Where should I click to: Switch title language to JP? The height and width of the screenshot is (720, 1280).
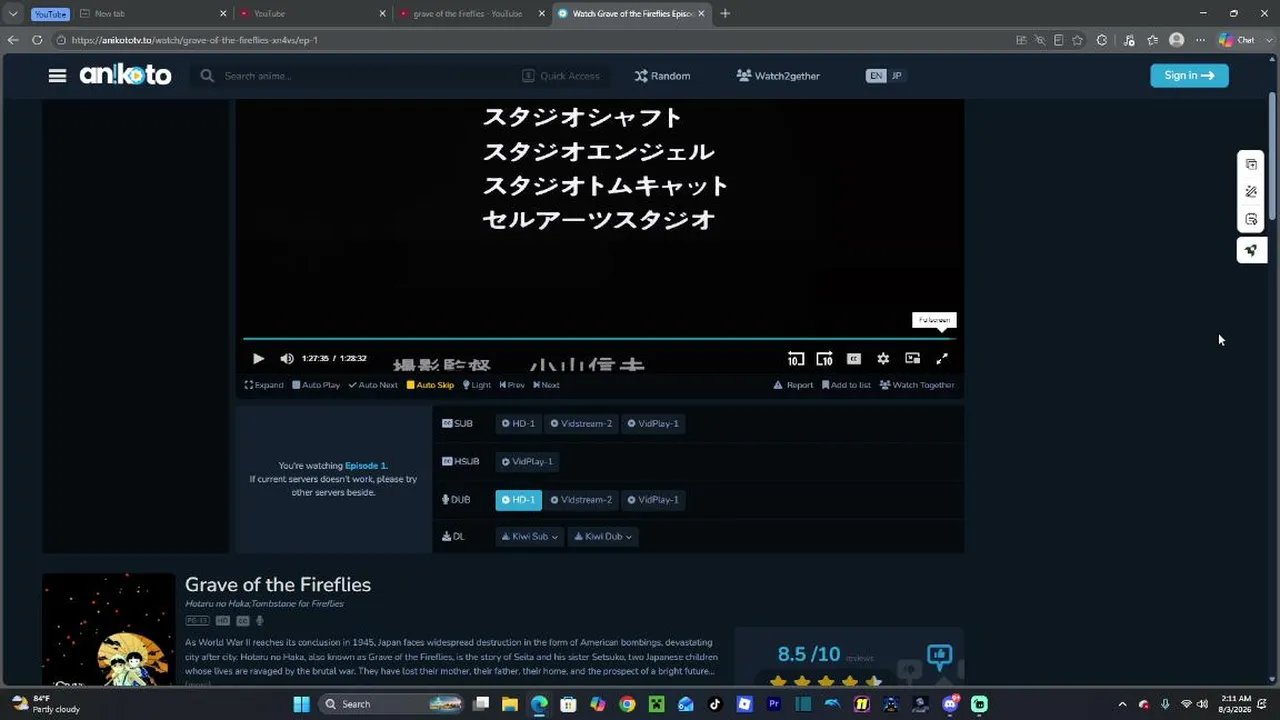(896, 76)
